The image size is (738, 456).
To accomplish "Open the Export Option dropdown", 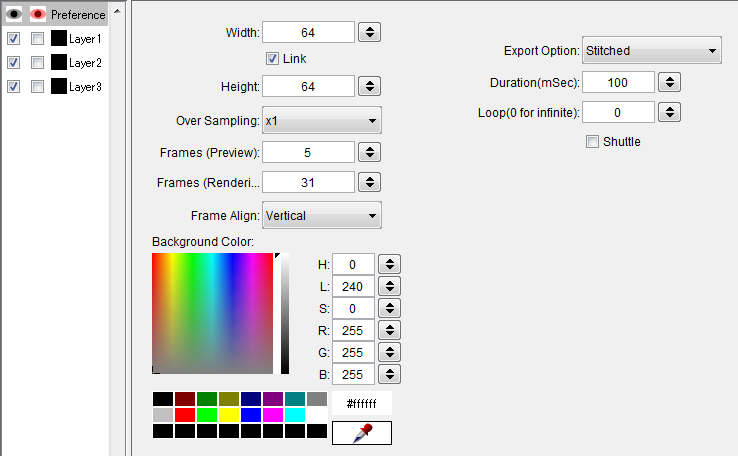I will pos(652,50).
